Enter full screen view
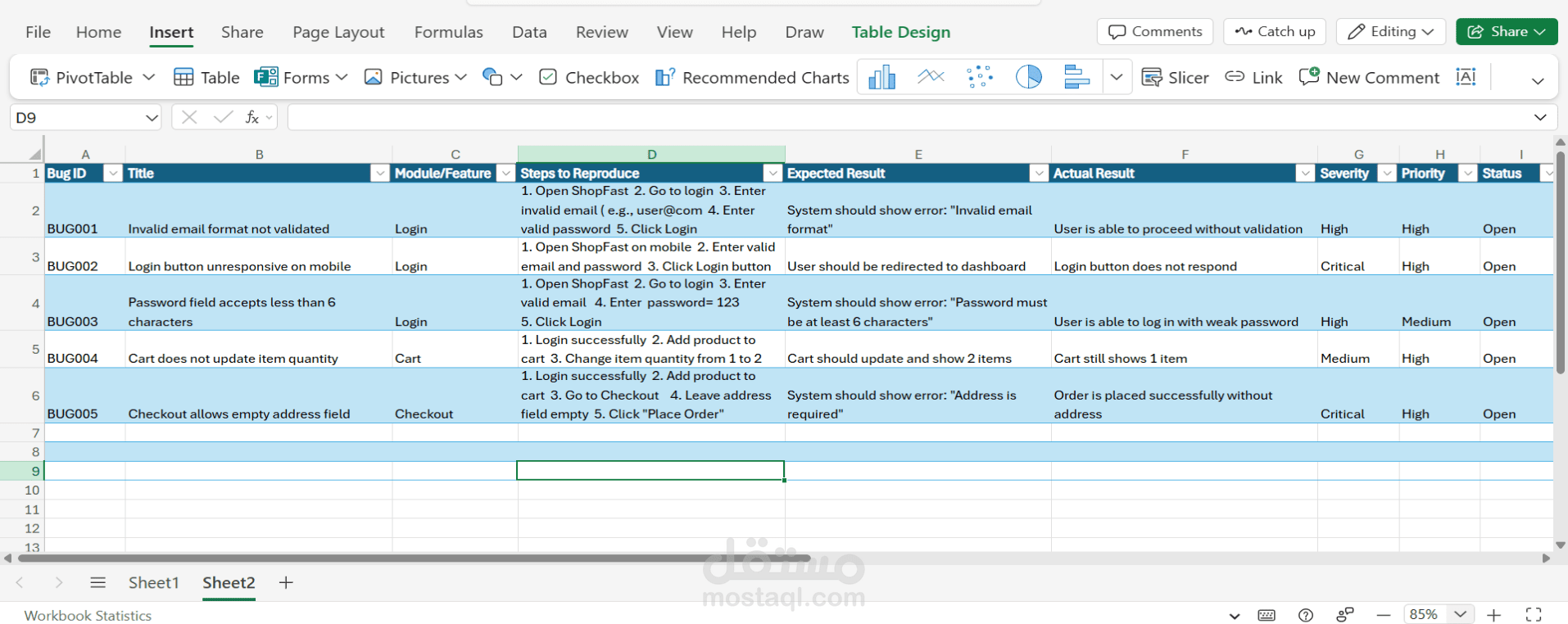This screenshot has width=1568, height=624. (x=1534, y=615)
